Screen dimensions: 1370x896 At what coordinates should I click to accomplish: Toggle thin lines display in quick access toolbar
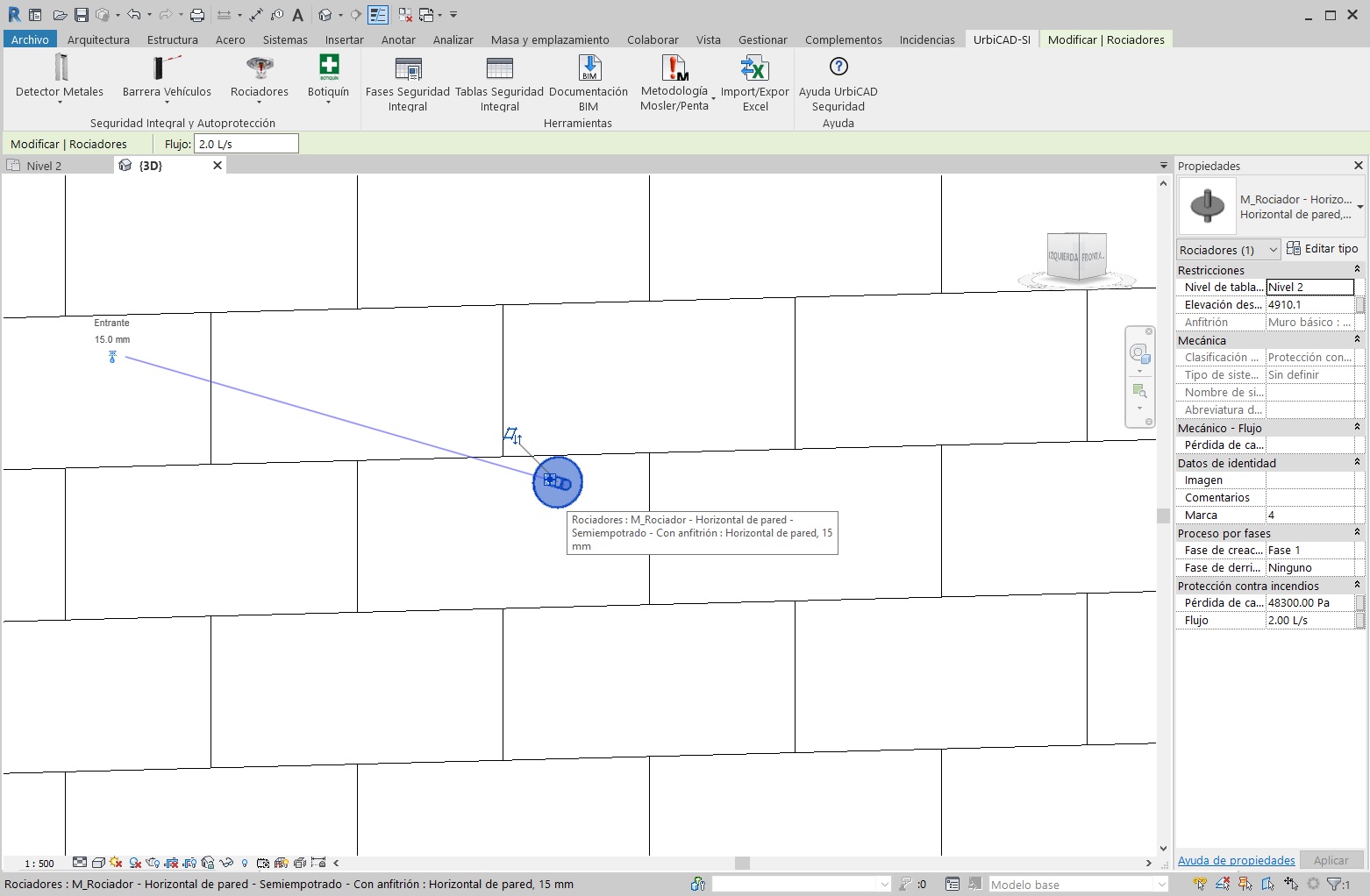click(378, 15)
